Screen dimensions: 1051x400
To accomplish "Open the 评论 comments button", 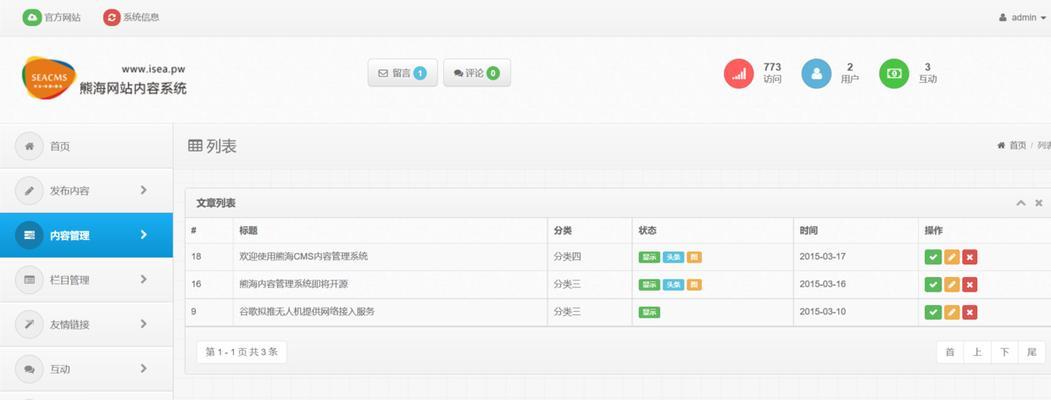I will click(477, 73).
